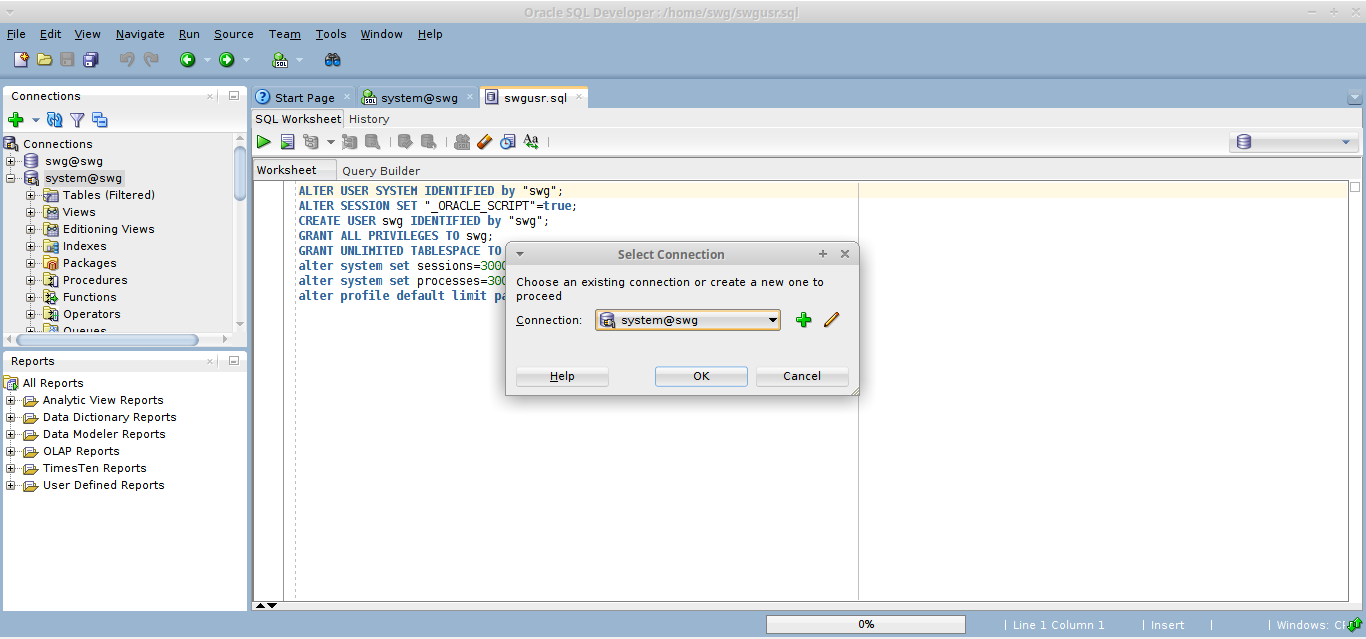Open the worksheet connection selector dropdown
This screenshot has height=639, width=1366.
click(x=1293, y=142)
